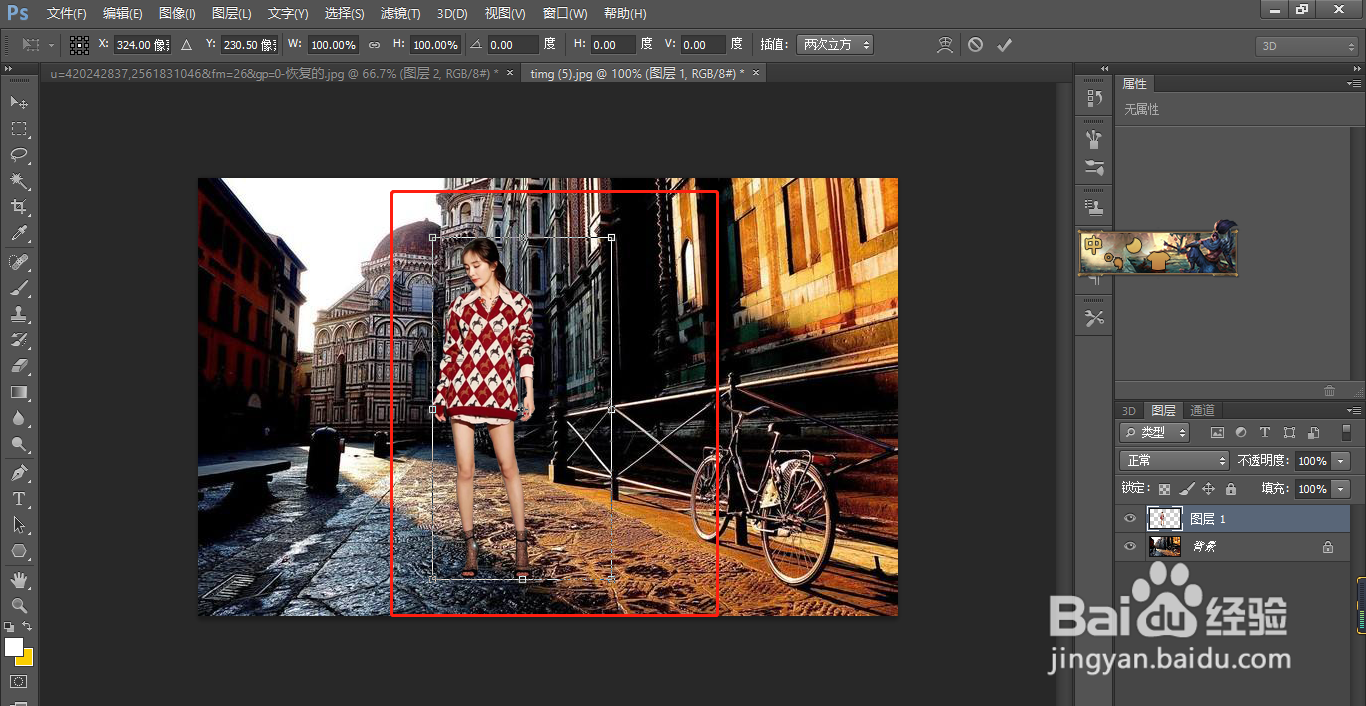Select the Eraser tool
This screenshot has width=1366, height=706.
[19, 366]
